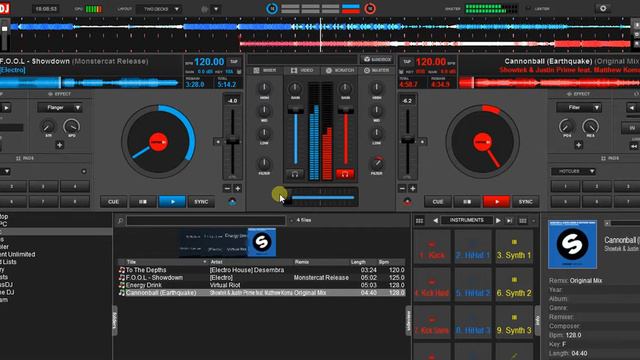
Task: Click the right deck pitch reset icon below slider
Action: (x=407, y=201)
